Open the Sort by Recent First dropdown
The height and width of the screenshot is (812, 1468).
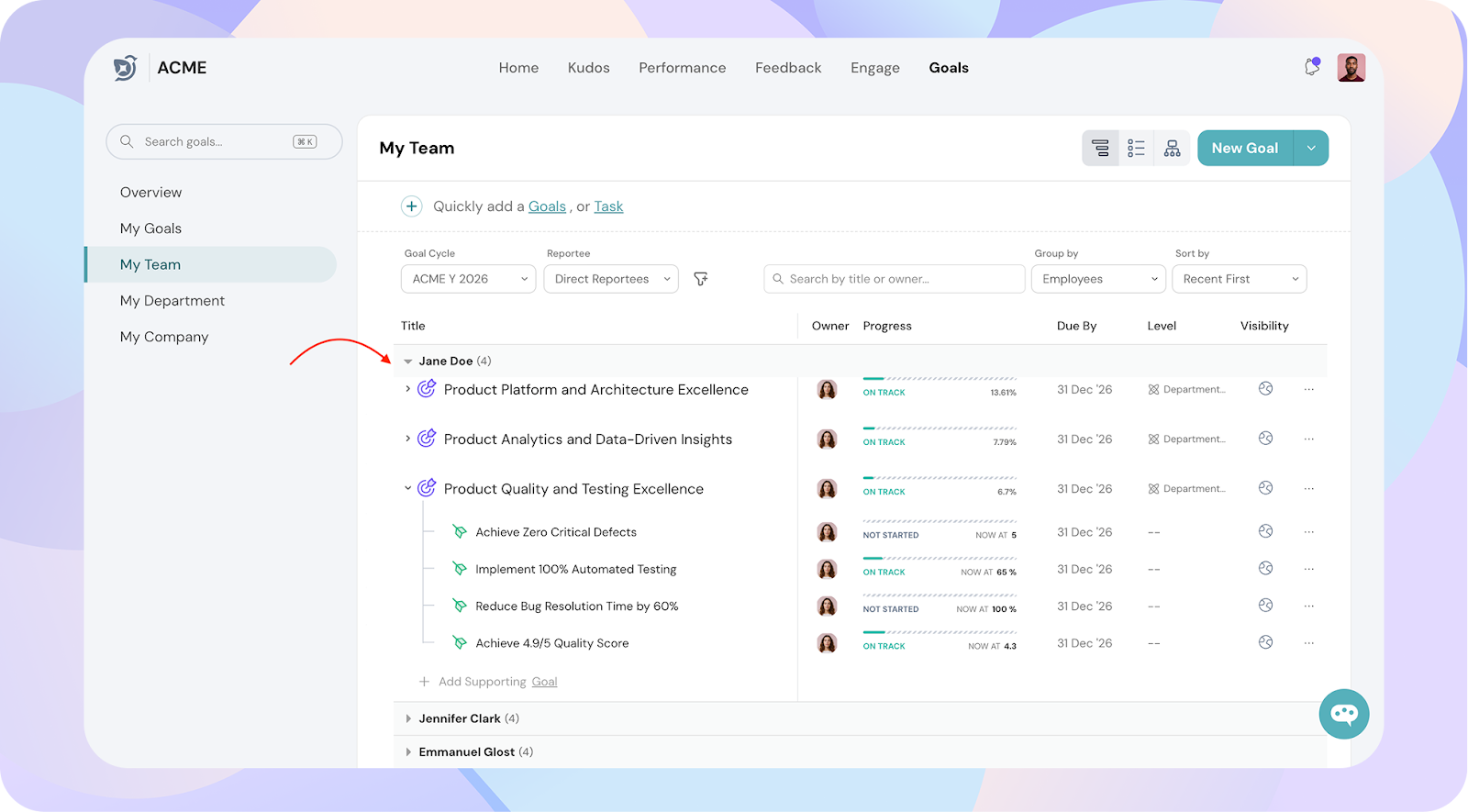(1240, 279)
